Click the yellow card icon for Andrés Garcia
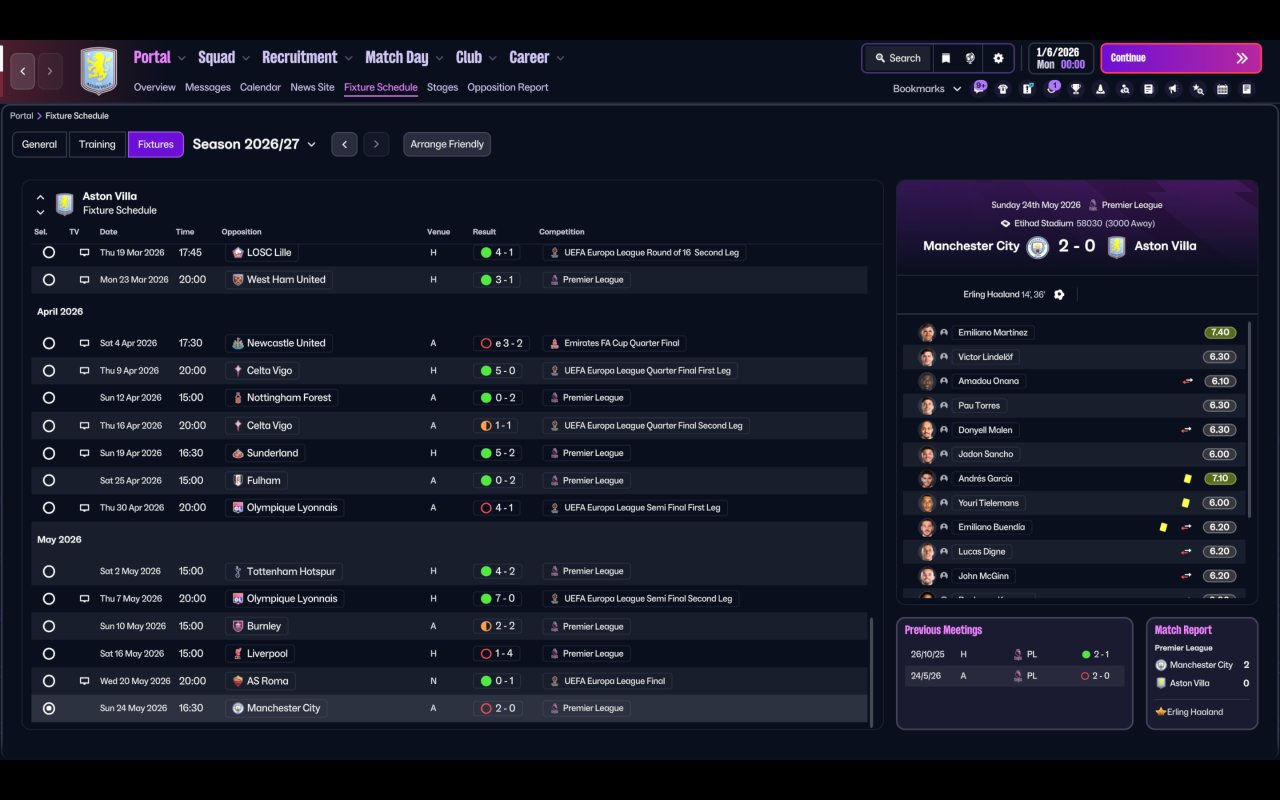Viewport: 1280px width, 800px height. (x=1187, y=479)
